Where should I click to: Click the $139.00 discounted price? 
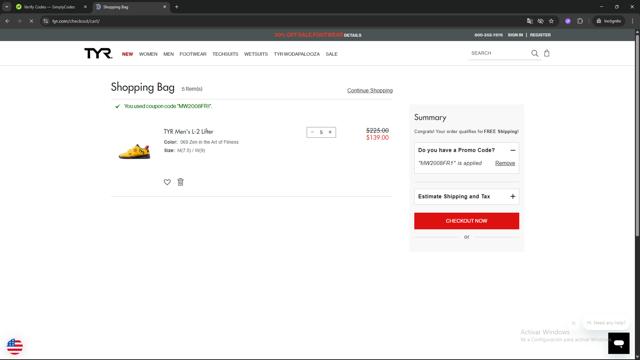378,138
